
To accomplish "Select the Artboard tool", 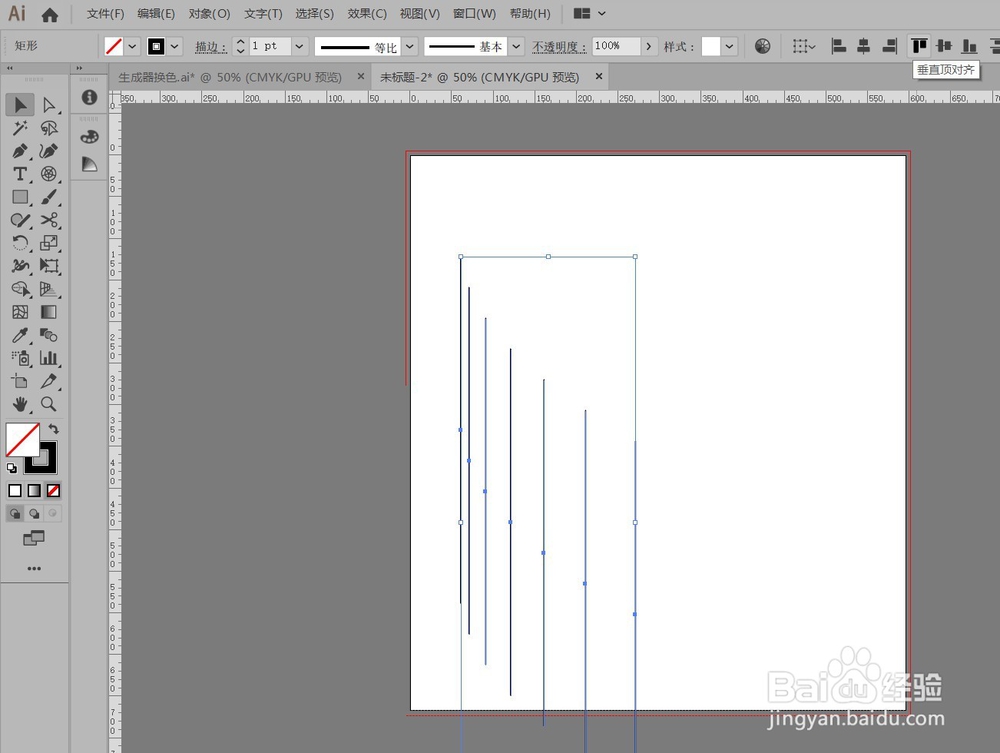I will pyautogui.click(x=20, y=381).
